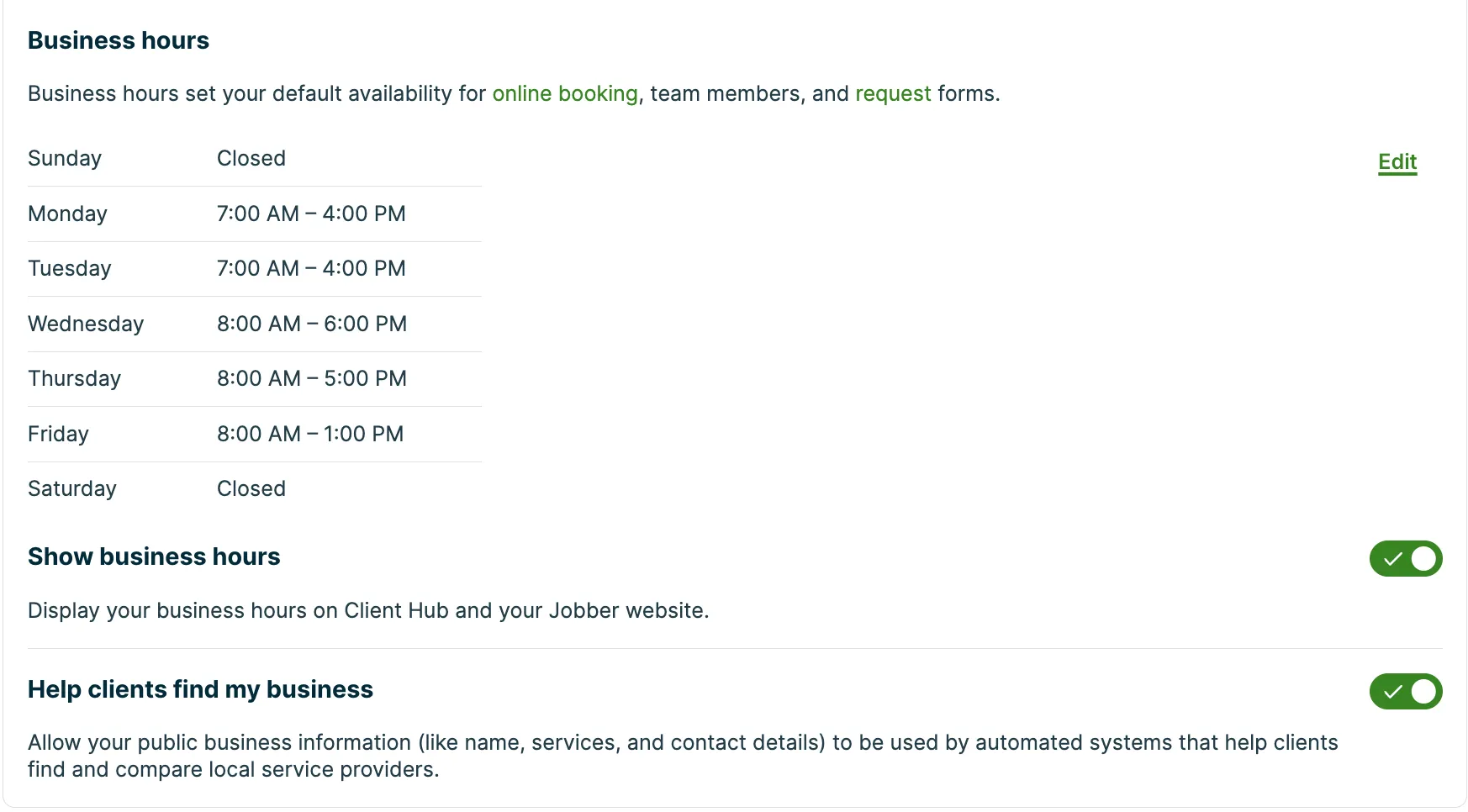This screenshot has height=812, width=1468.
Task: Select Thursday's 8:00 AM – 5:00 PM hours
Action: (312, 378)
